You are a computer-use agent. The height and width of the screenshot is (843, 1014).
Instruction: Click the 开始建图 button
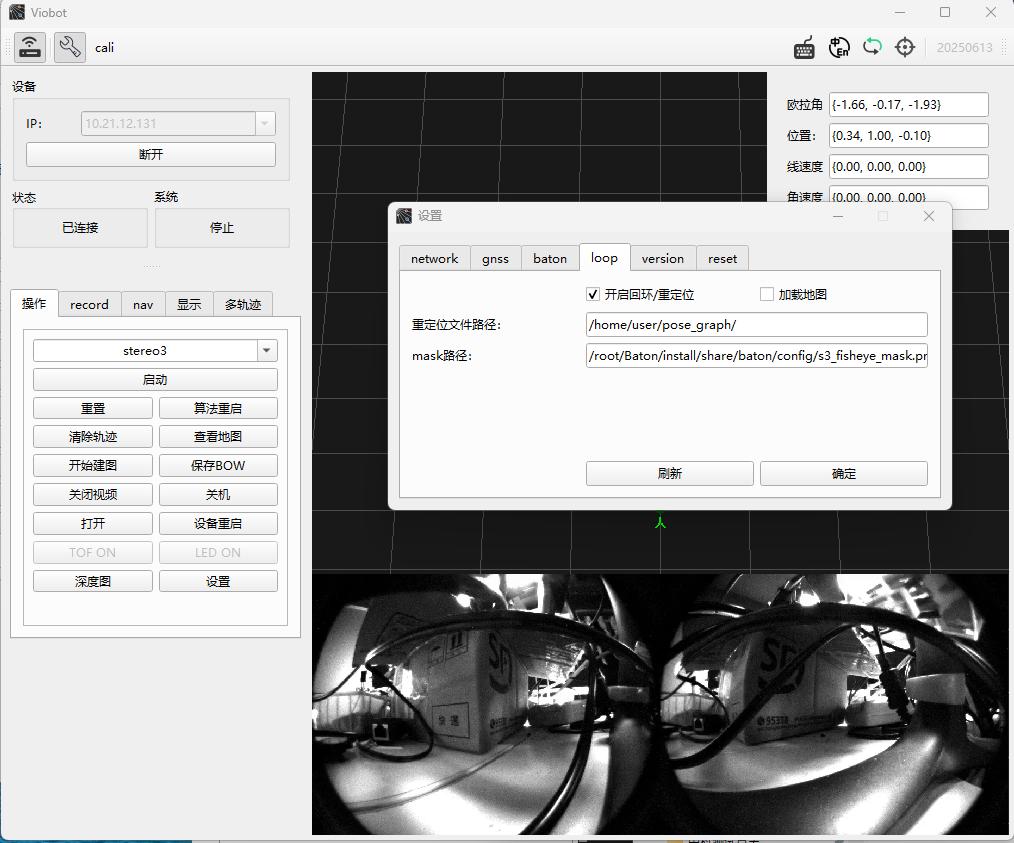(93, 465)
